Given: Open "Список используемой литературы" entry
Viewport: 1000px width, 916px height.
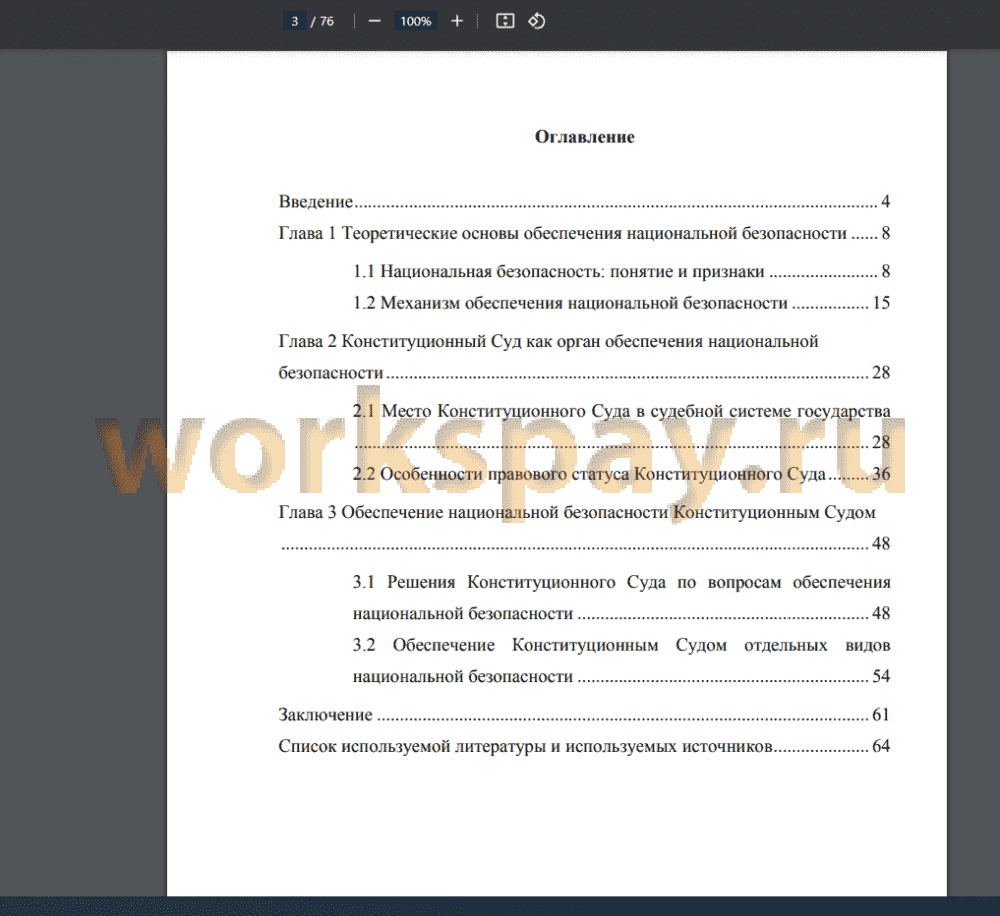Looking at the screenshot, I should 584,746.
